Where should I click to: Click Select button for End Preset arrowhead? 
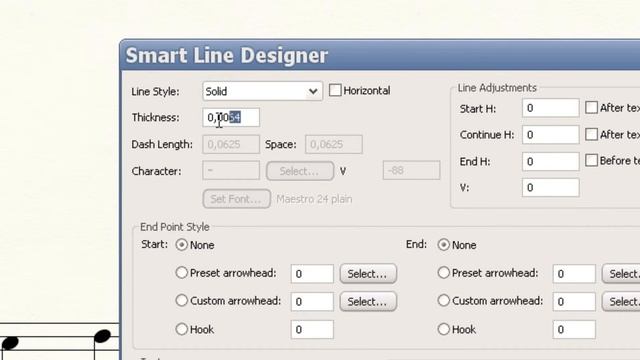coord(621,273)
